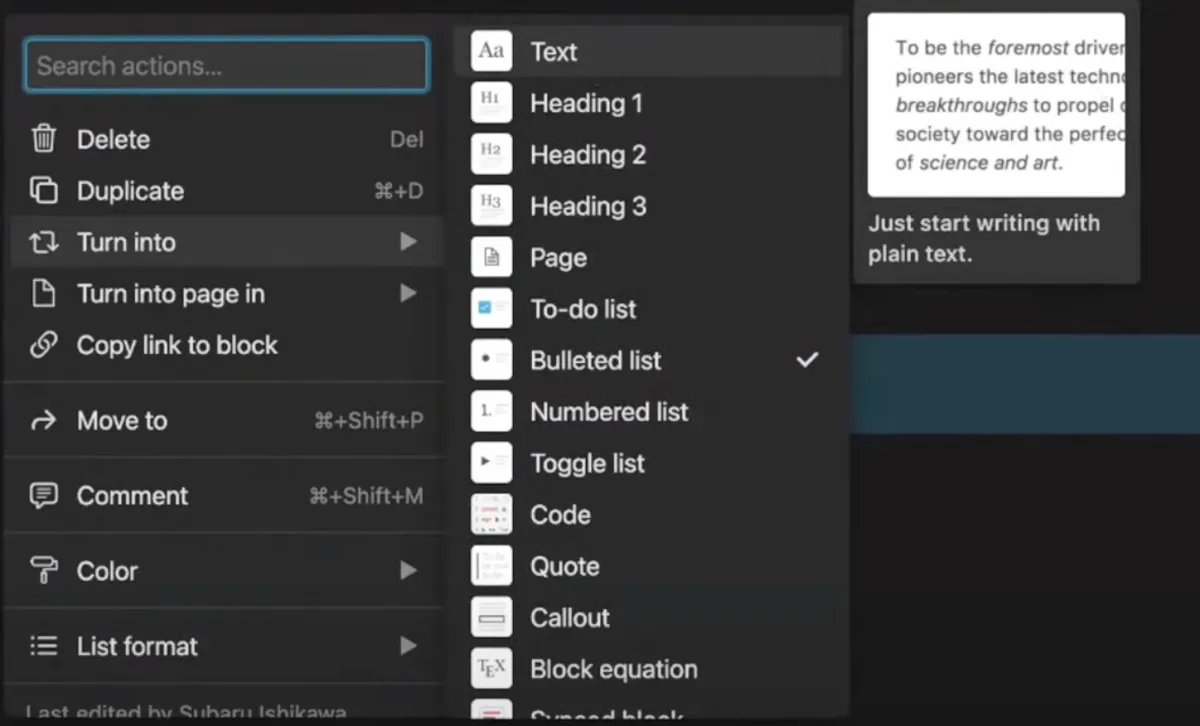Convert block to Toggle list

(x=587, y=464)
